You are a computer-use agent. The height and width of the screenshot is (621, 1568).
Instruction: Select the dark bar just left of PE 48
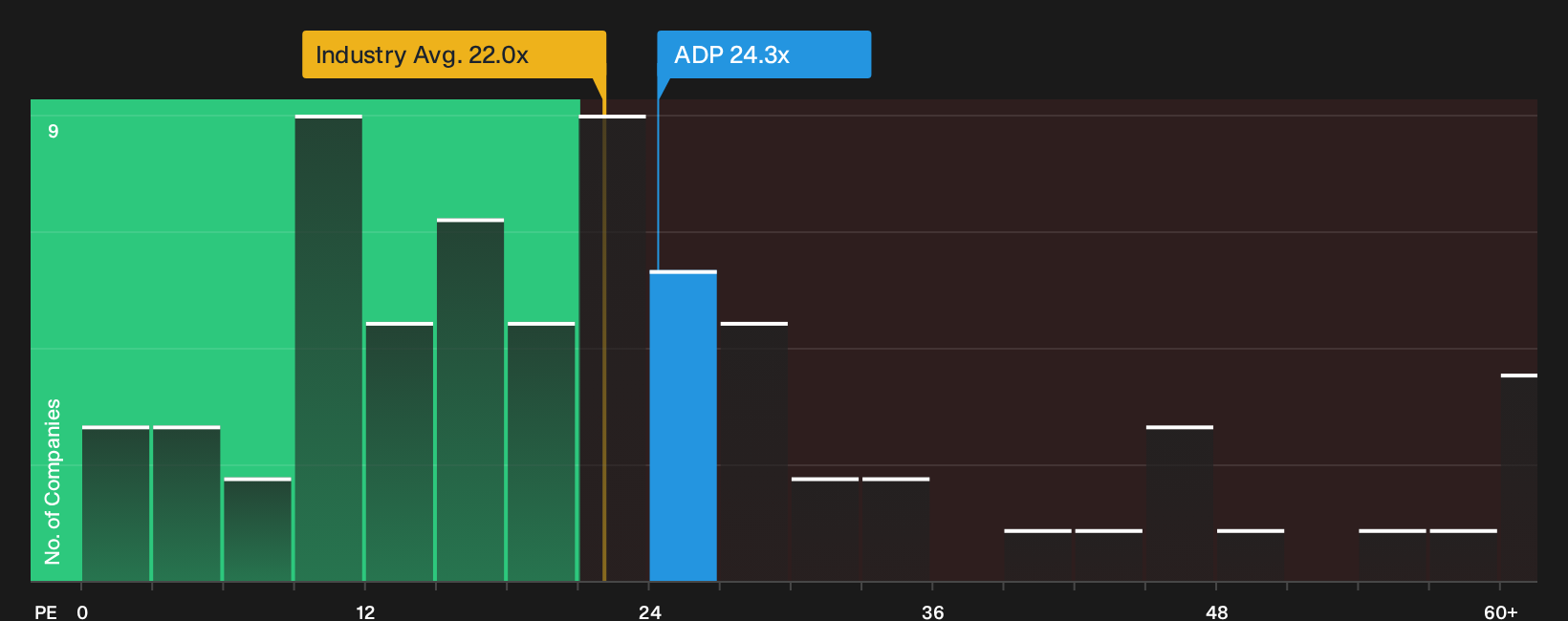[1179, 503]
